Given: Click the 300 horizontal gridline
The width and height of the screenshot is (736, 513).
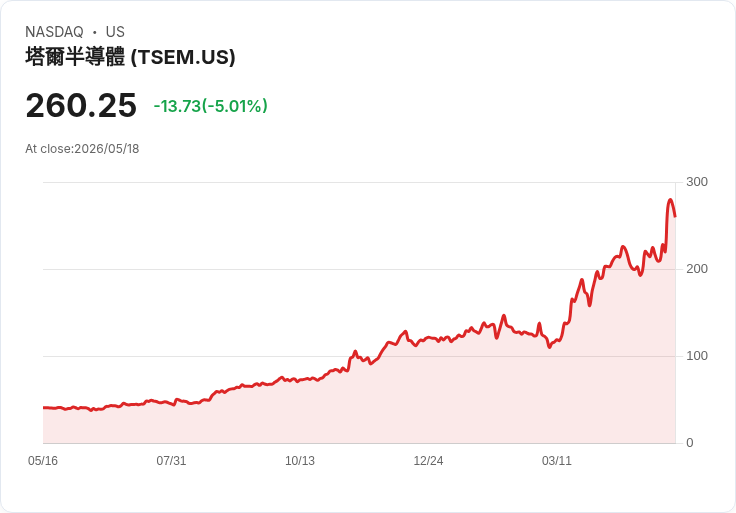Looking at the screenshot, I should point(359,182).
